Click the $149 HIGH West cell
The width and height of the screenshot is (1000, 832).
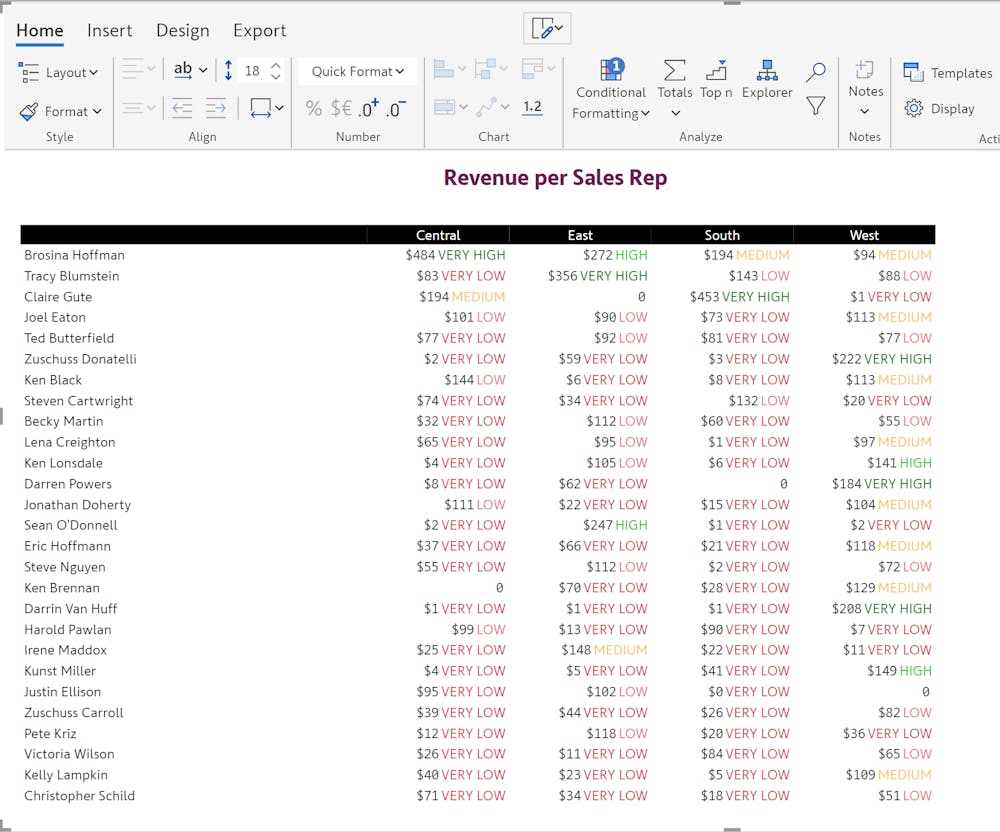pyautogui.click(x=899, y=671)
